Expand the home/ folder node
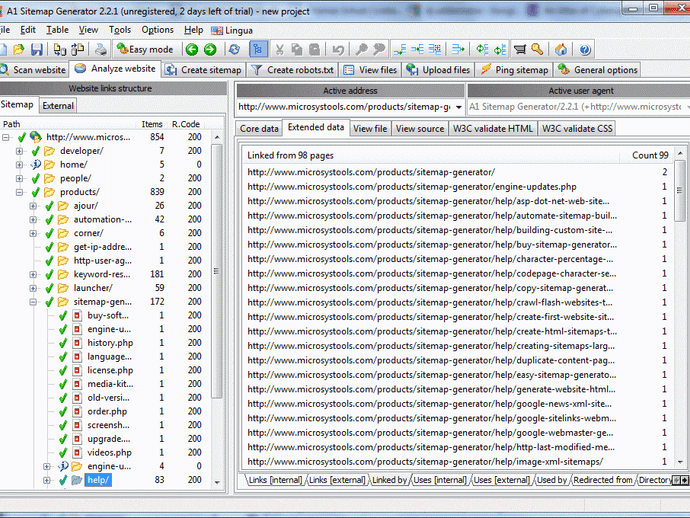The image size is (690, 518). [x=19, y=165]
